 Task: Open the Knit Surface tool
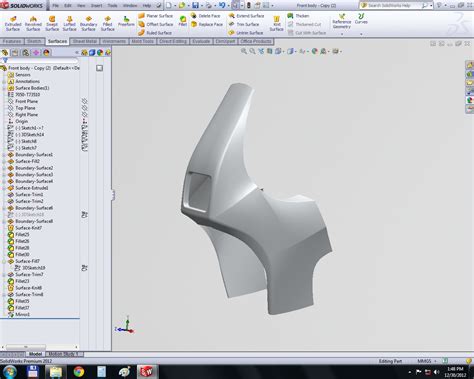(276, 24)
